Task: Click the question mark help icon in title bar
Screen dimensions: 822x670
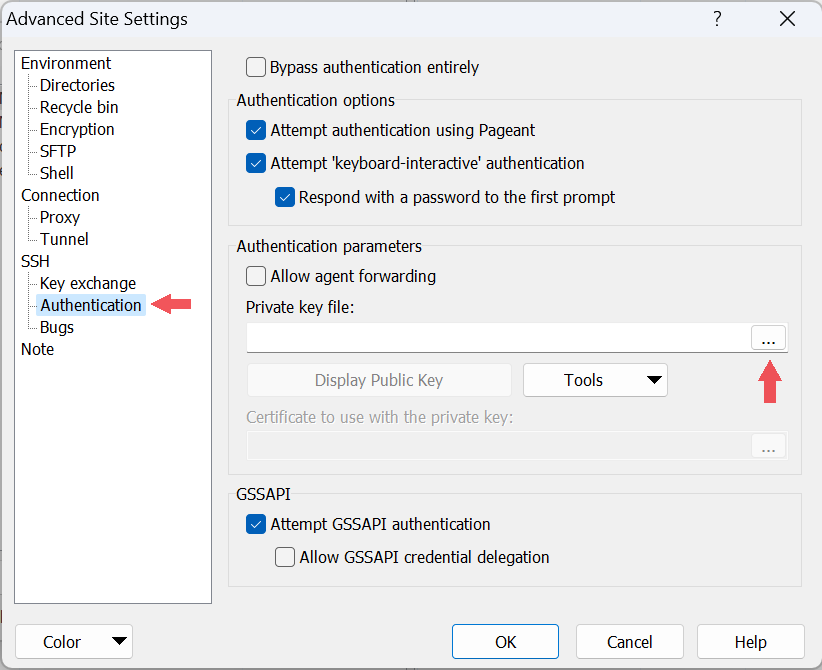Action: [717, 19]
